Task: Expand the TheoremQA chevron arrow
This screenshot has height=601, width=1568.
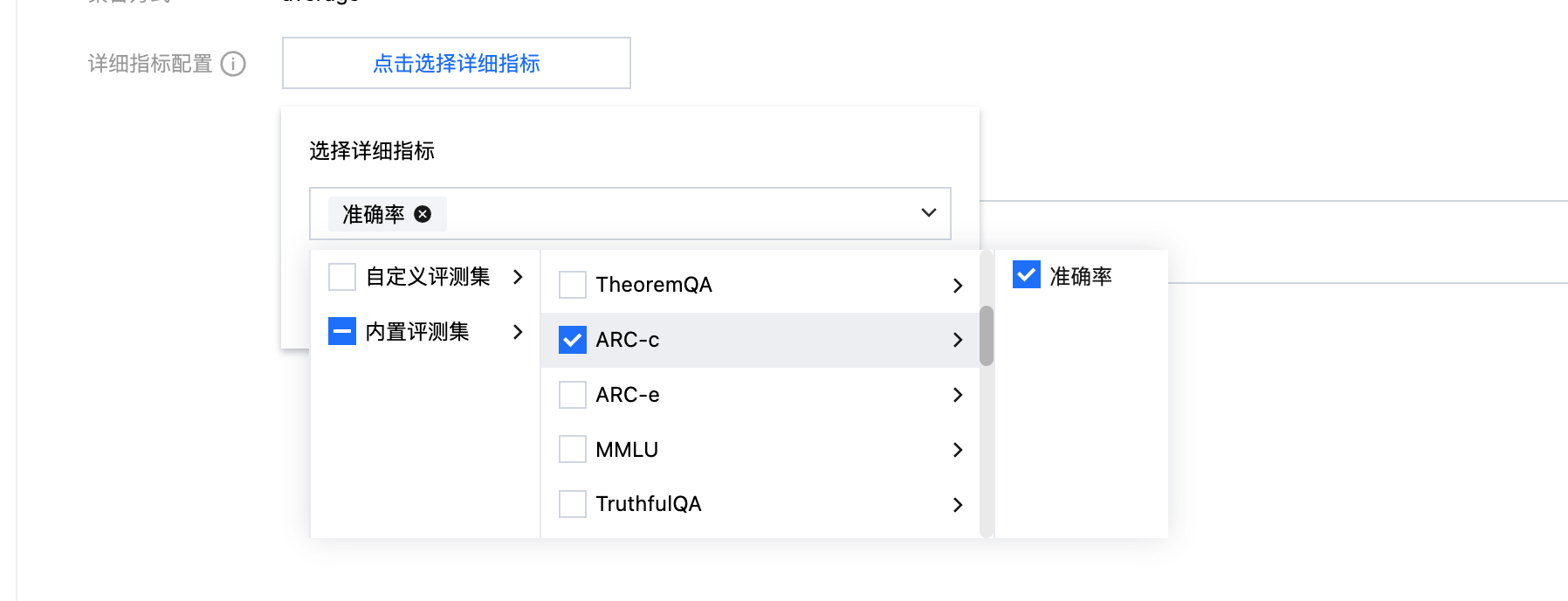Action: pos(958,286)
